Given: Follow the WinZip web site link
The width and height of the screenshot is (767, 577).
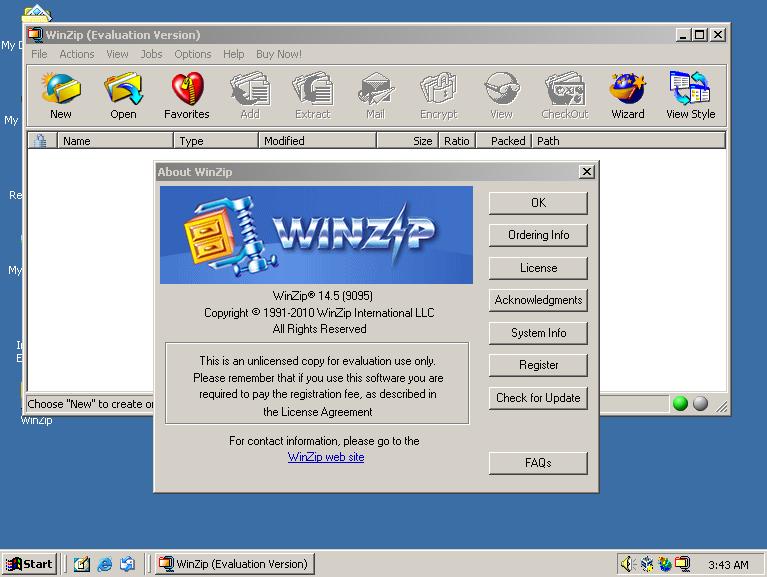Looking at the screenshot, I should tap(326, 457).
